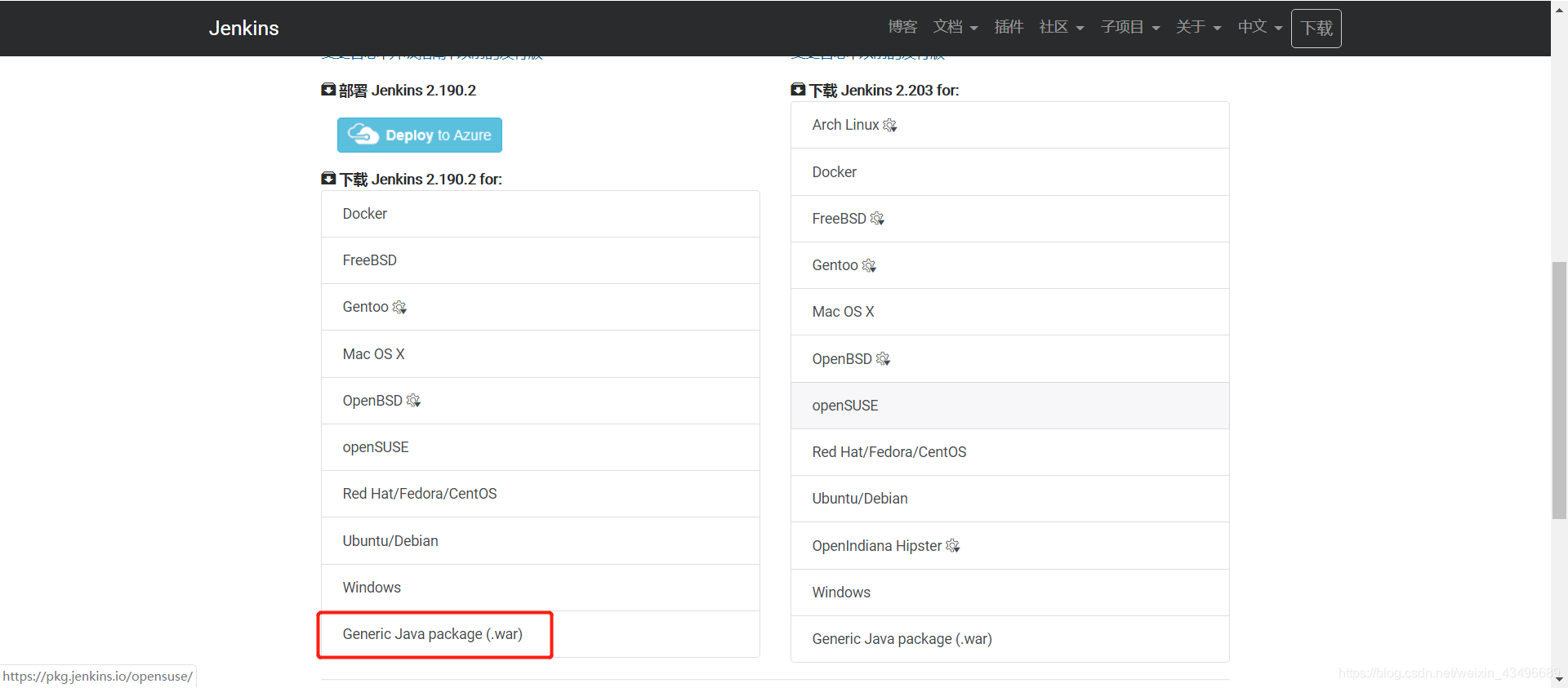Screen dimensions: 1568x688
Task: Select Mac OS X under Jenkins 2.203
Action: 1010,312
